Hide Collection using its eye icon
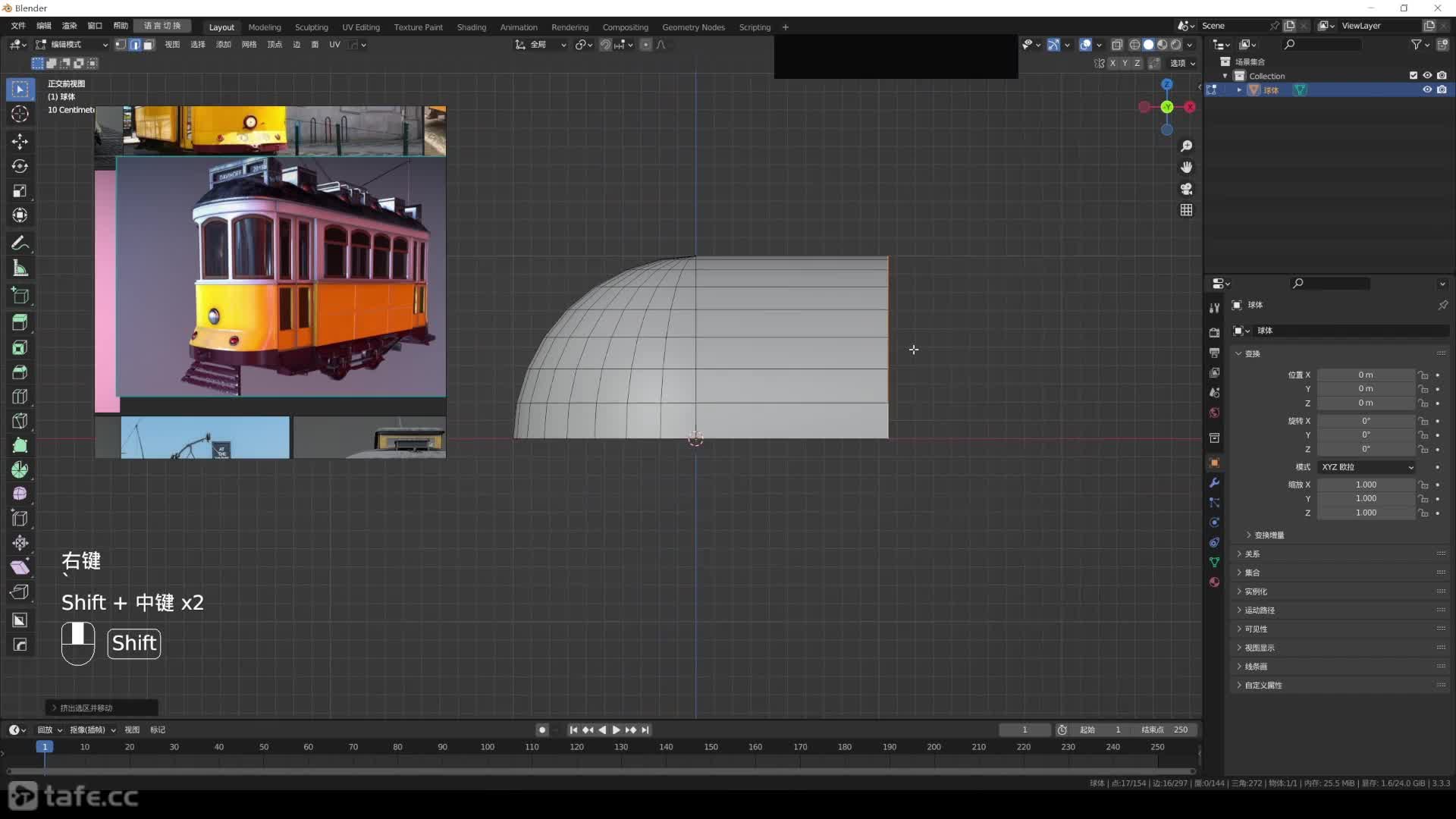The image size is (1456, 819). coord(1427,76)
